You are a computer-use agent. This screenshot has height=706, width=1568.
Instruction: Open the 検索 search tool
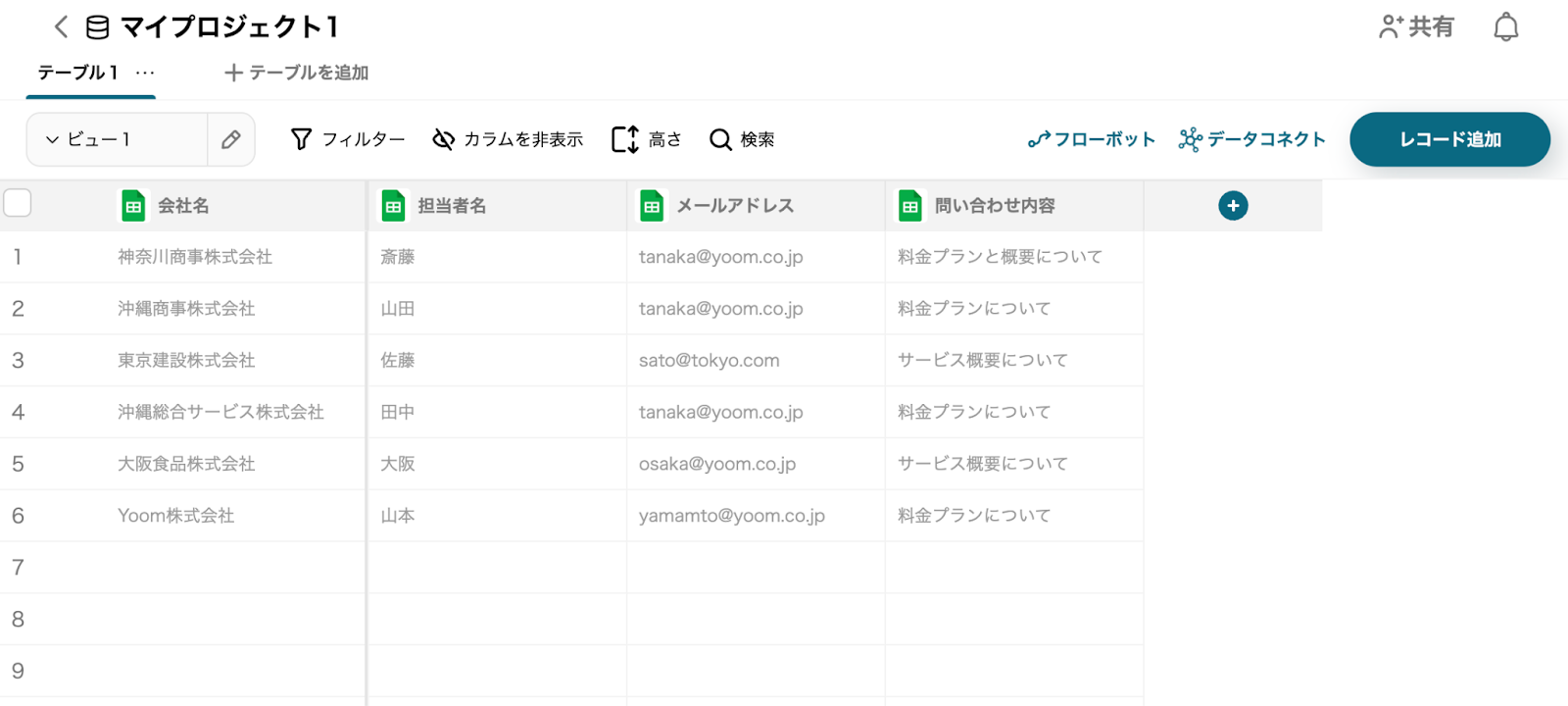point(742,139)
